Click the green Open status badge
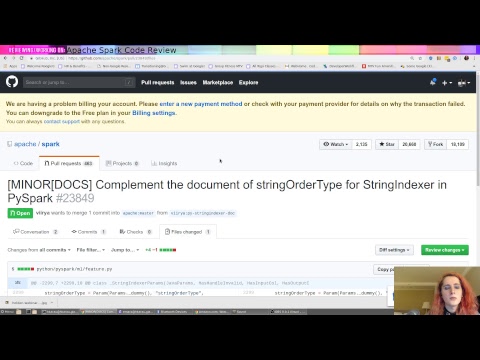Screen dimensions: 480x360 20,213
